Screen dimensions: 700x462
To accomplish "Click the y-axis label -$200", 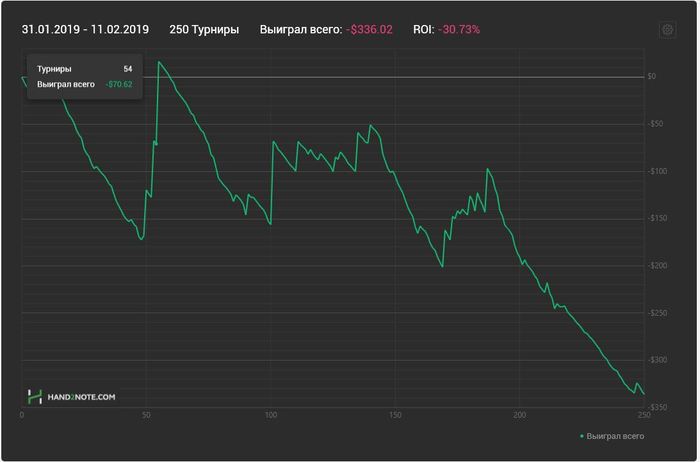I will [657, 266].
